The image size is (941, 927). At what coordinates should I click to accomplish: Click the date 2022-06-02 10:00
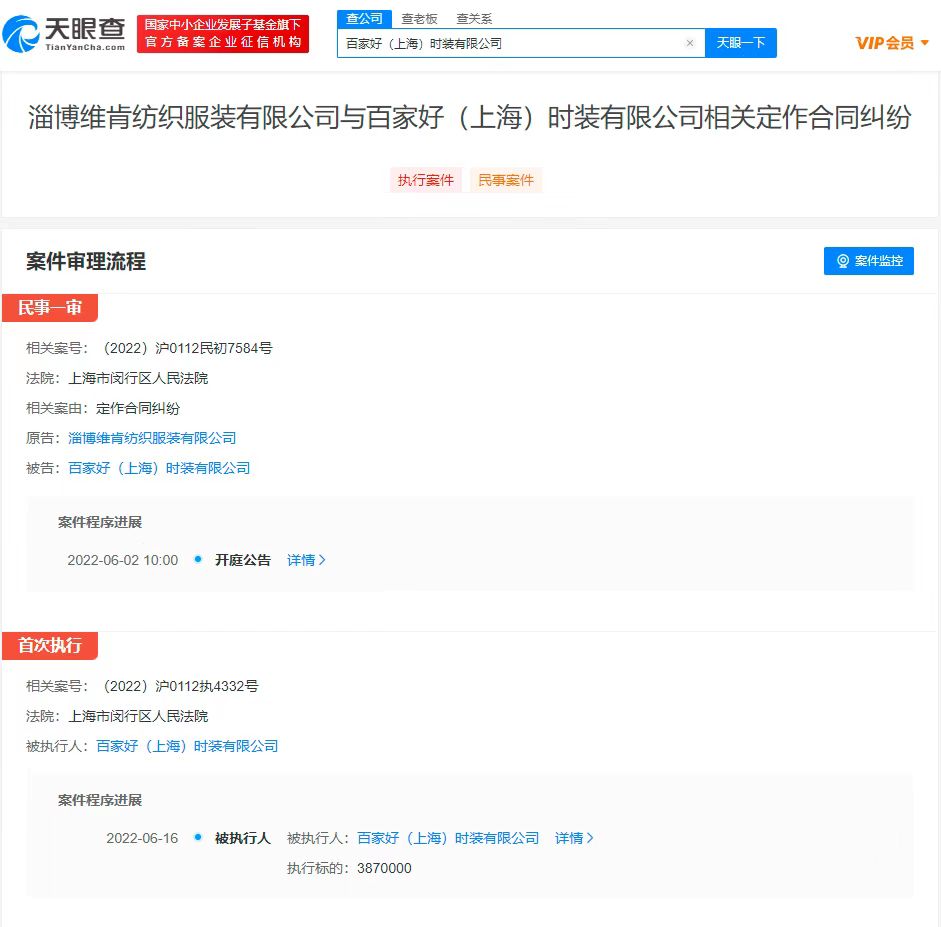click(122, 560)
